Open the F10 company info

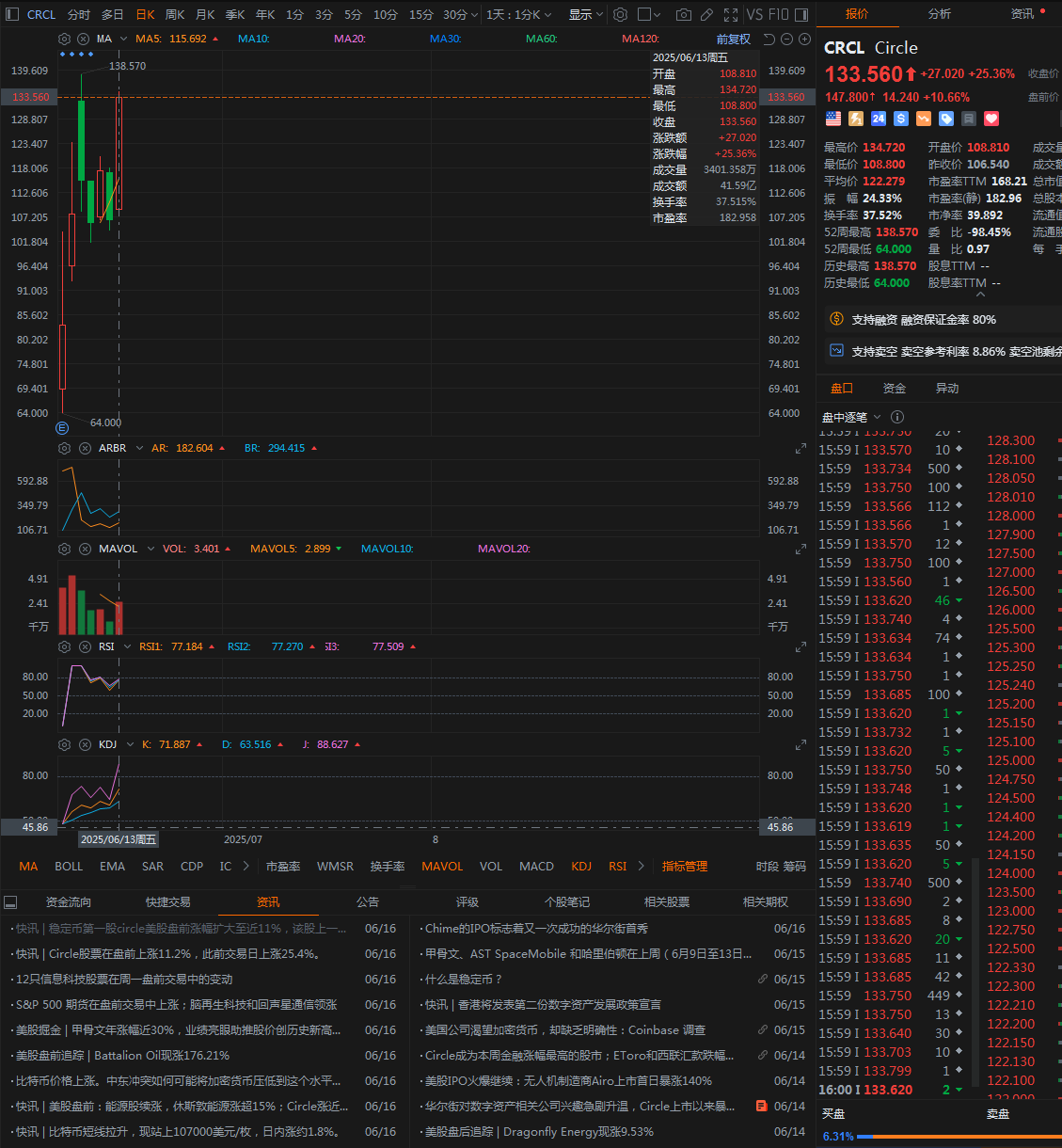click(778, 14)
